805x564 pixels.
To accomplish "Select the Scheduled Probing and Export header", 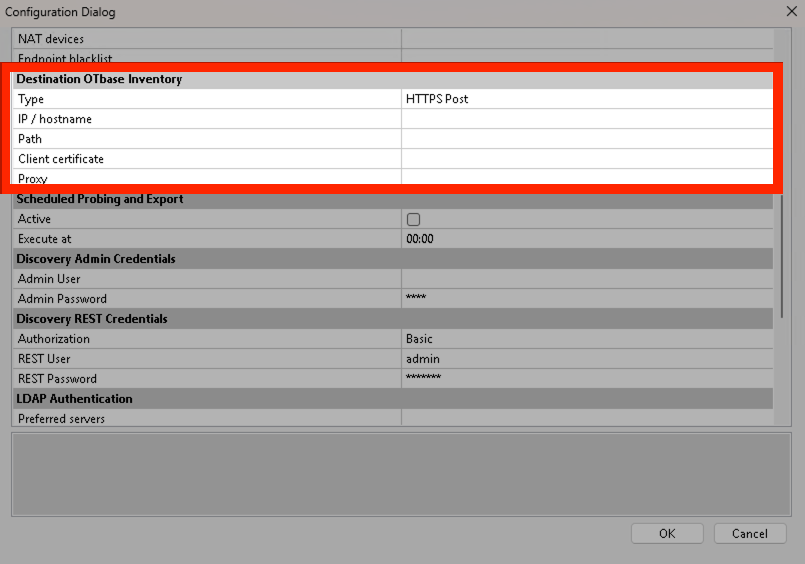I will tap(393, 199).
